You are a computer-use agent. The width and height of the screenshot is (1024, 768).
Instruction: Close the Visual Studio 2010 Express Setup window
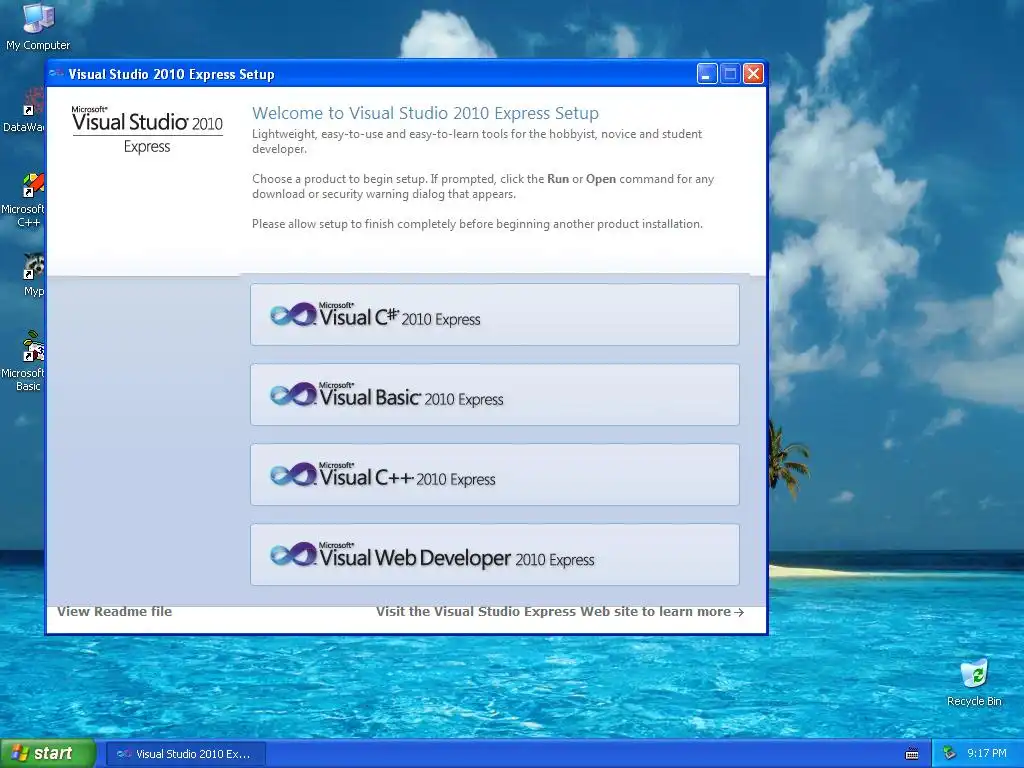click(x=754, y=74)
